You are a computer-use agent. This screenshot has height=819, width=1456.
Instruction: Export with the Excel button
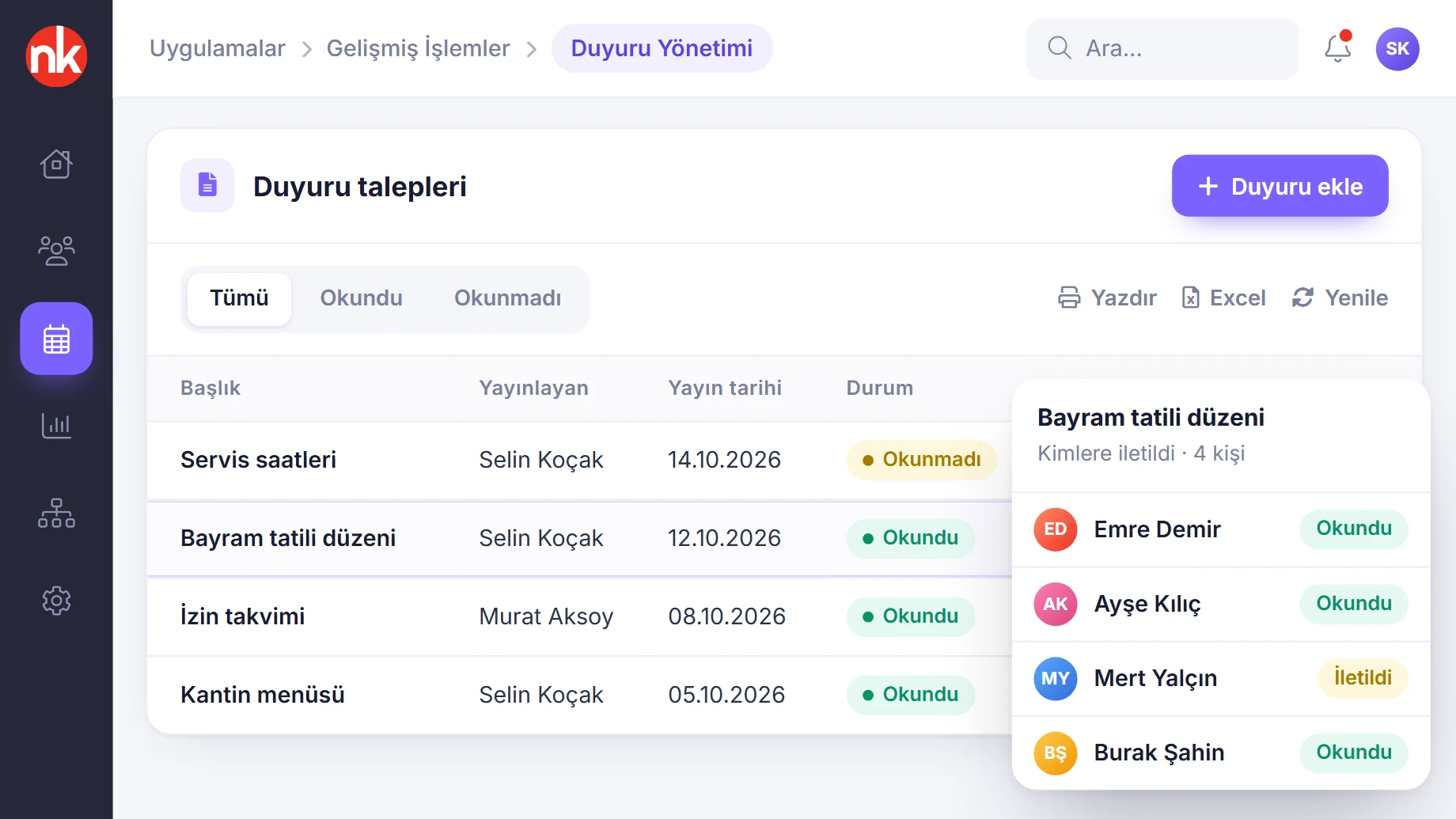pyautogui.click(x=1223, y=298)
